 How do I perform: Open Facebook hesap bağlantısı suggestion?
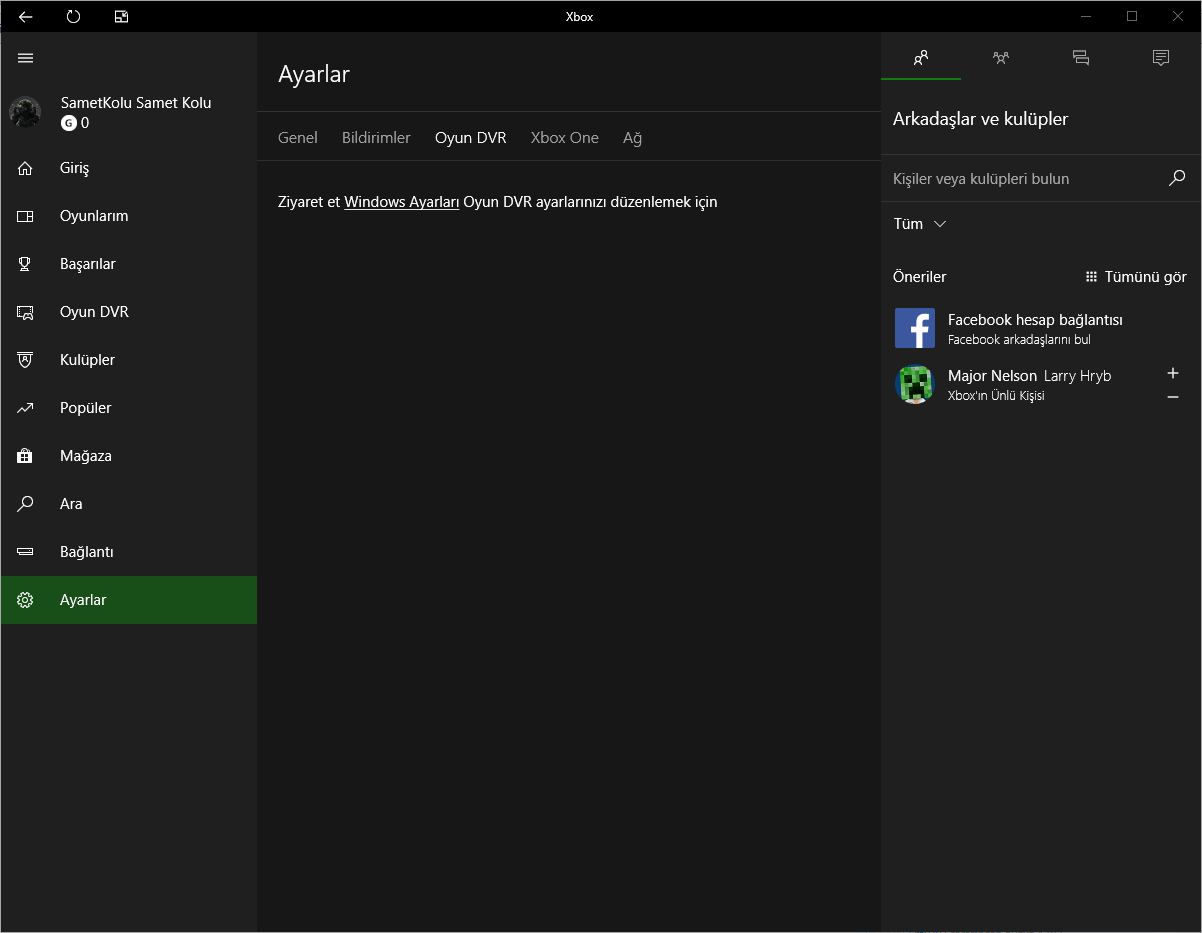click(x=1041, y=328)
